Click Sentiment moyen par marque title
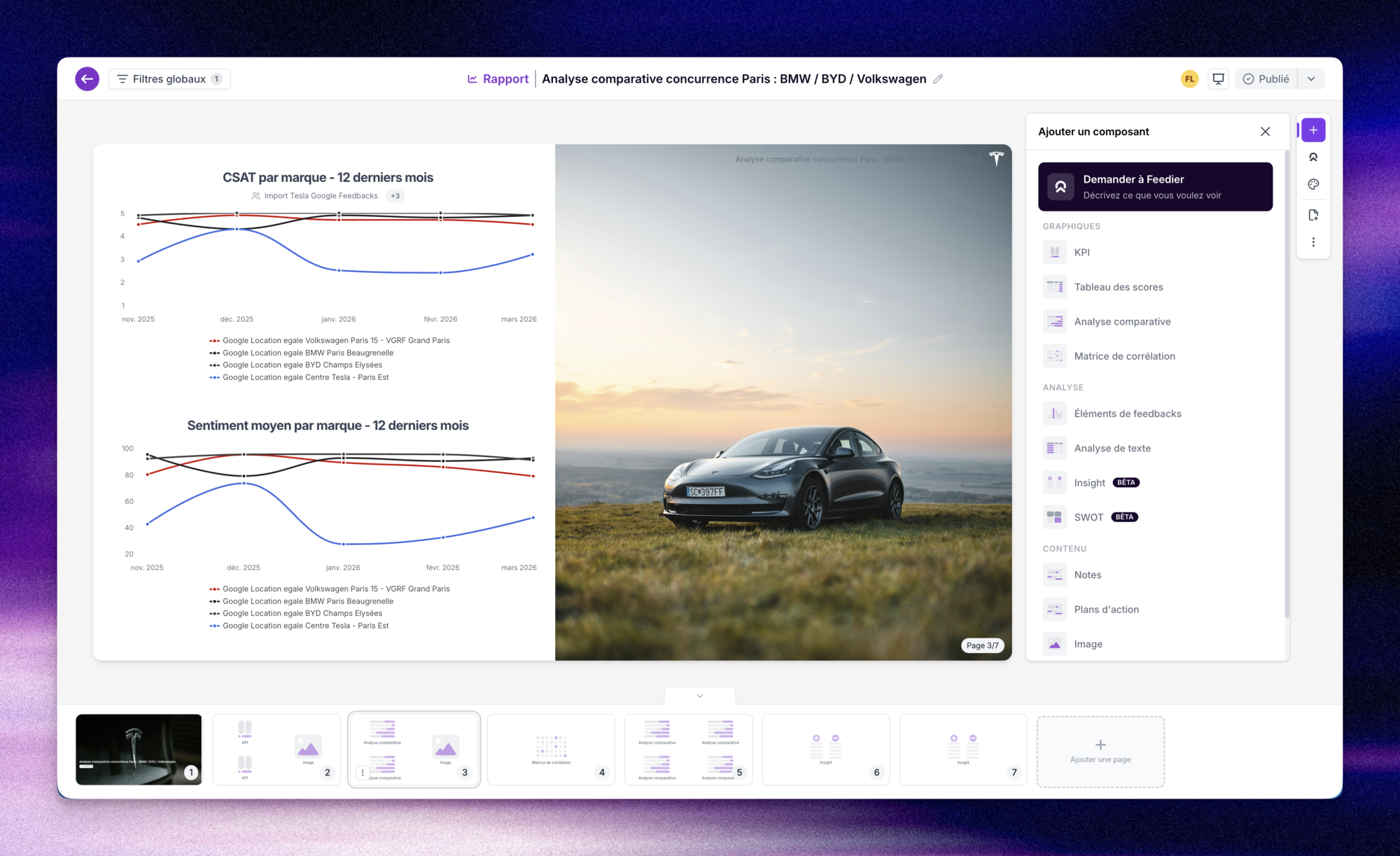The image size is (1400, 856). tap(328, 426)
